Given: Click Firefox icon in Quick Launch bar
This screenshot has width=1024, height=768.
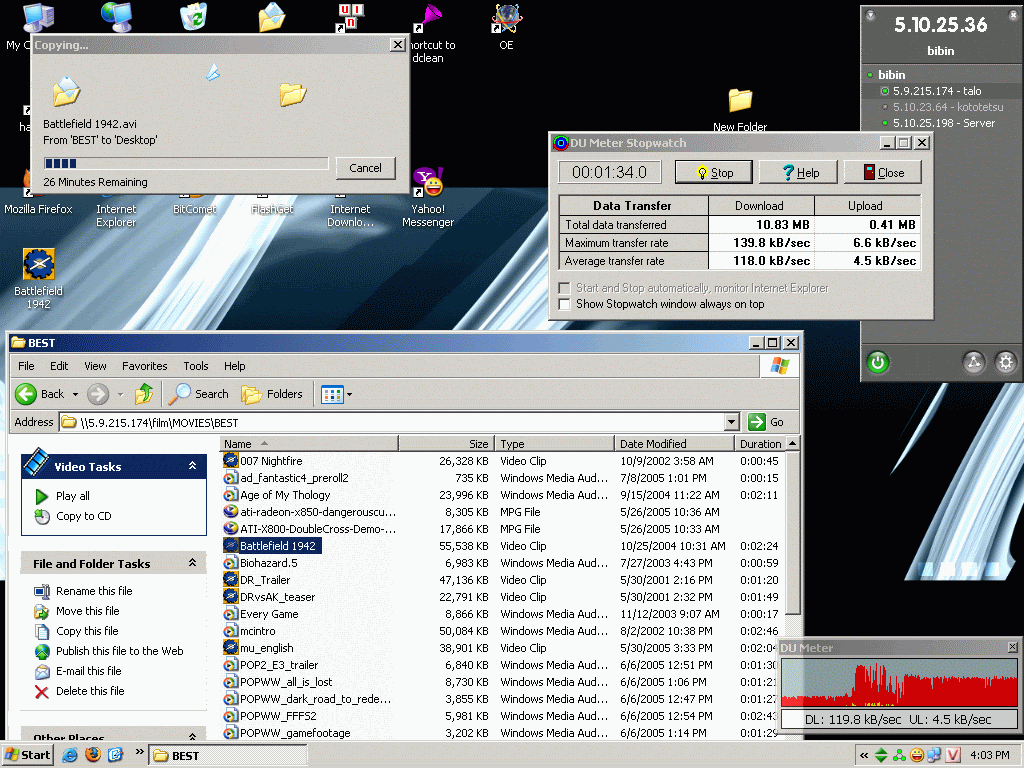Looking at the screenshot, I should point(93,755).
